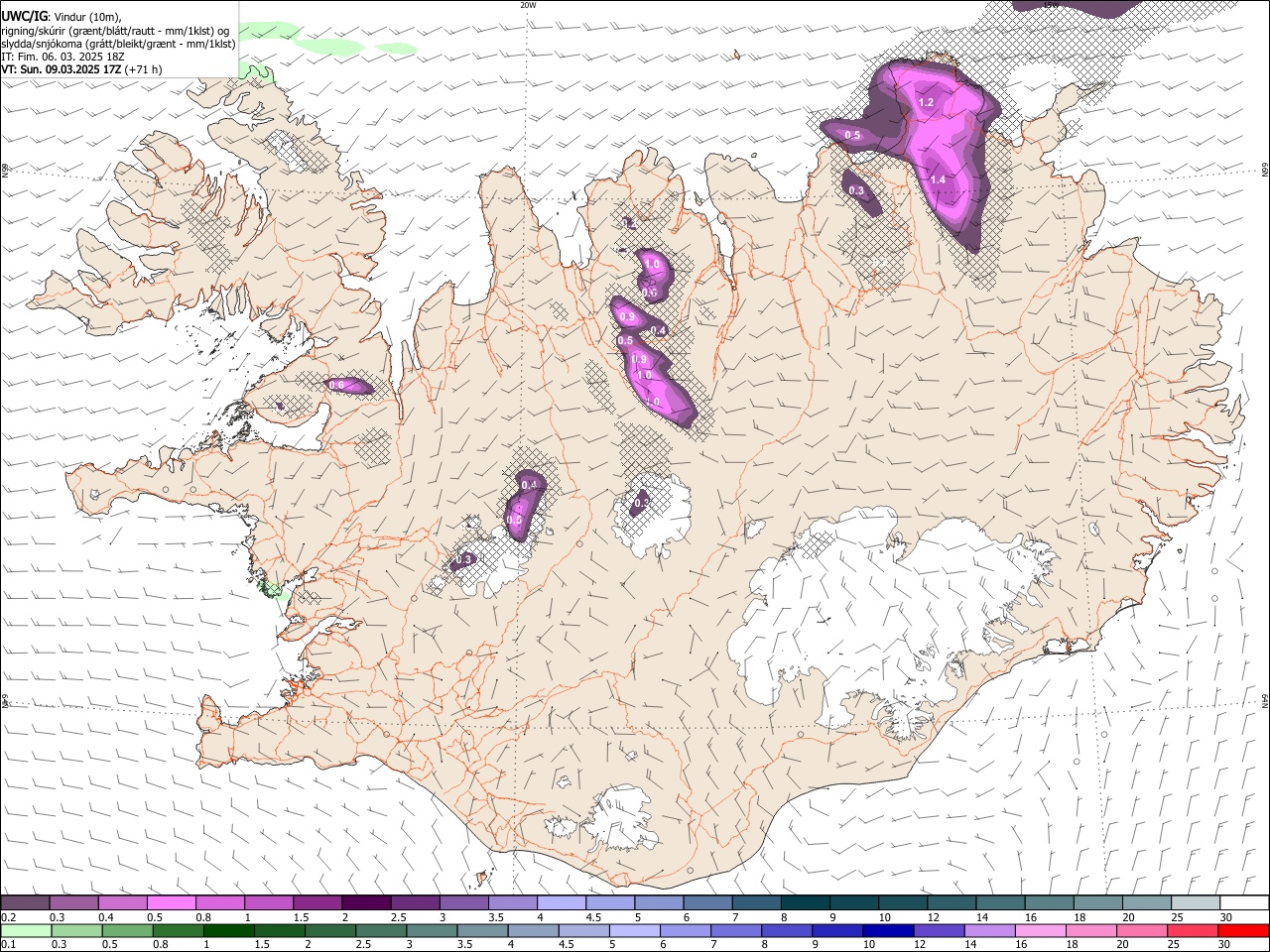Pick red-pink lower swatch starting at 25
1270x952 pixels.
coord(1192,930)
